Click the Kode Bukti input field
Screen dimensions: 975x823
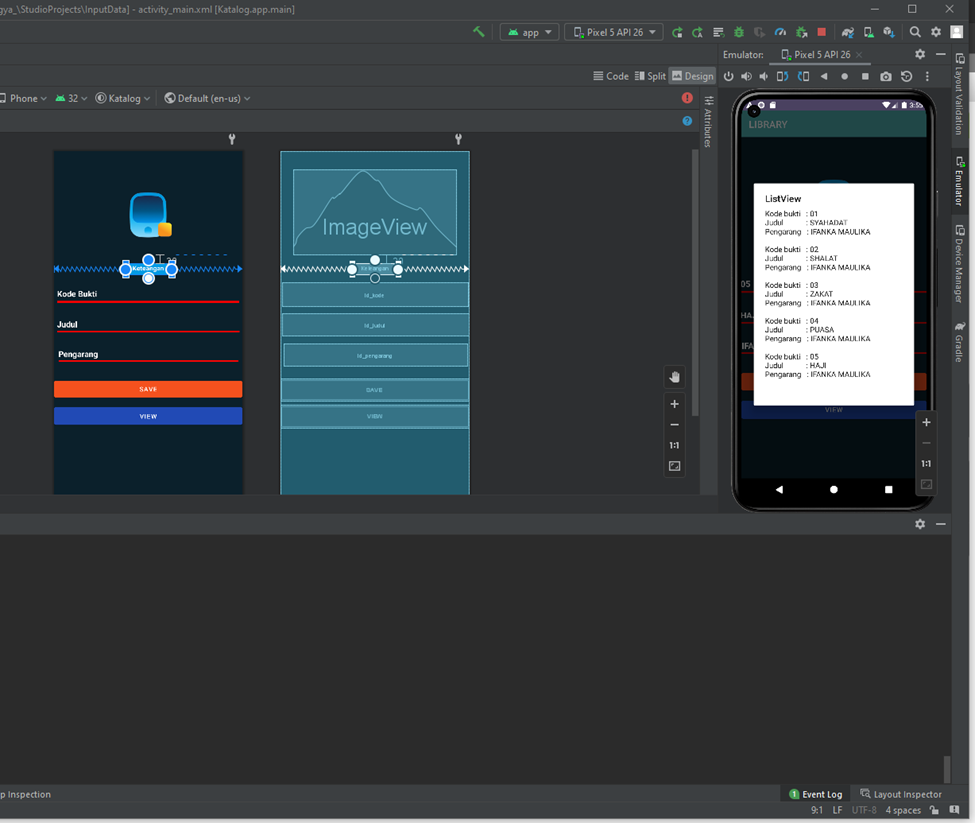tap(148, 295)
